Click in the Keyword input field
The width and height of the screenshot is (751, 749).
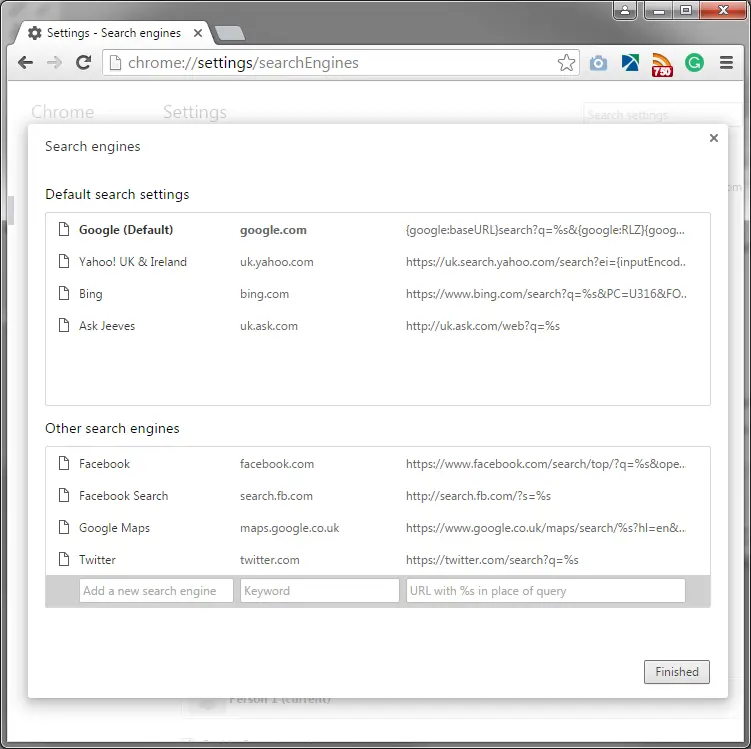tap(319, 591)
